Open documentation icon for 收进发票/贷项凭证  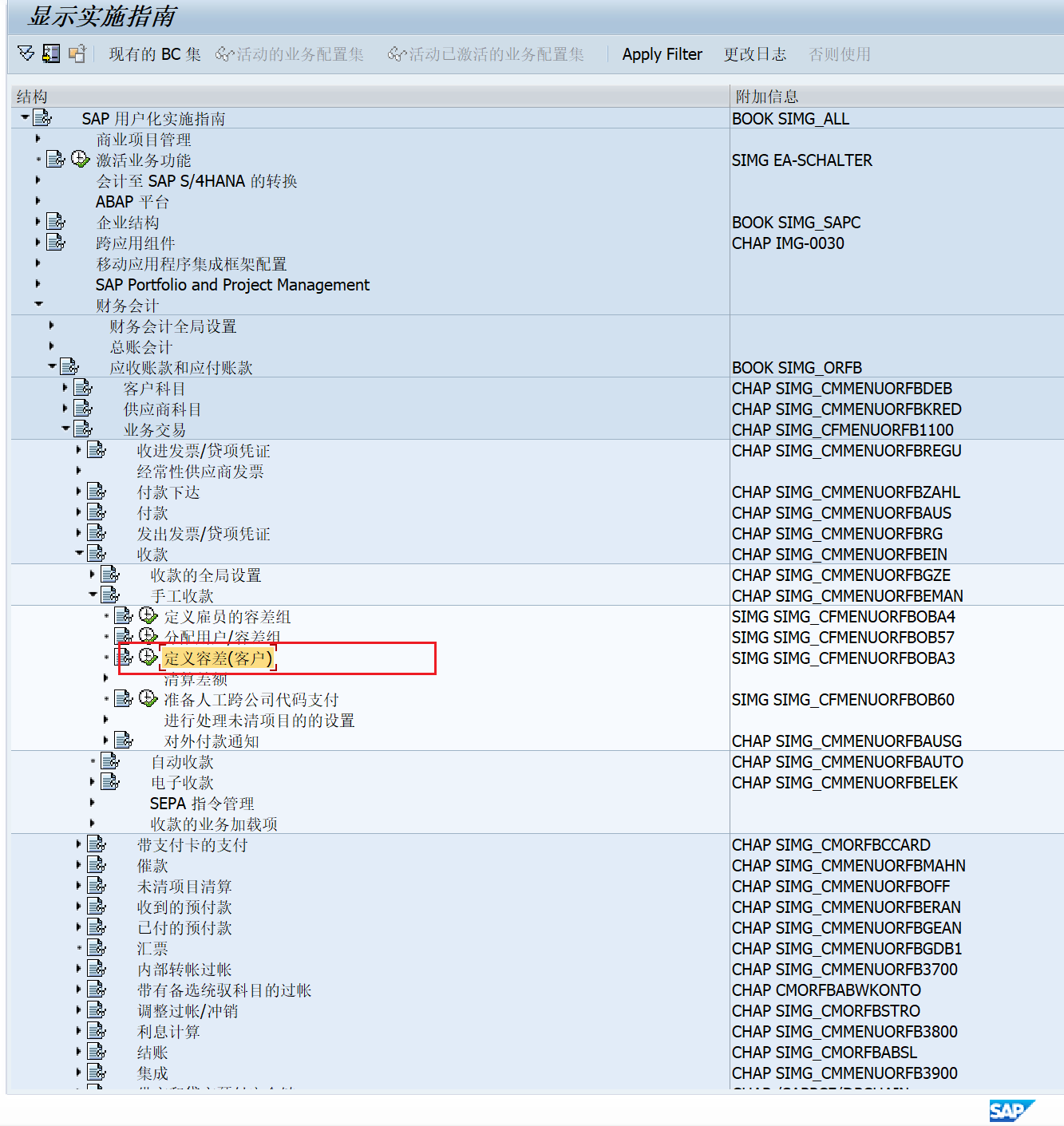click(97, 450)
